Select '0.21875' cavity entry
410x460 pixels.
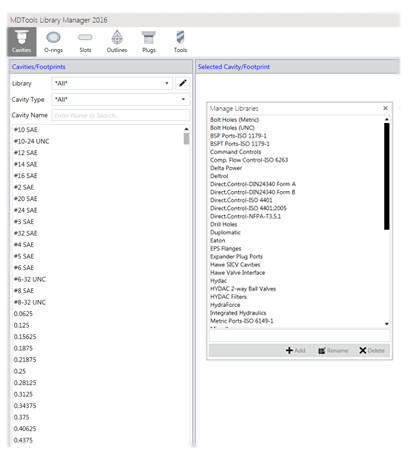click(x=25, y=360)
